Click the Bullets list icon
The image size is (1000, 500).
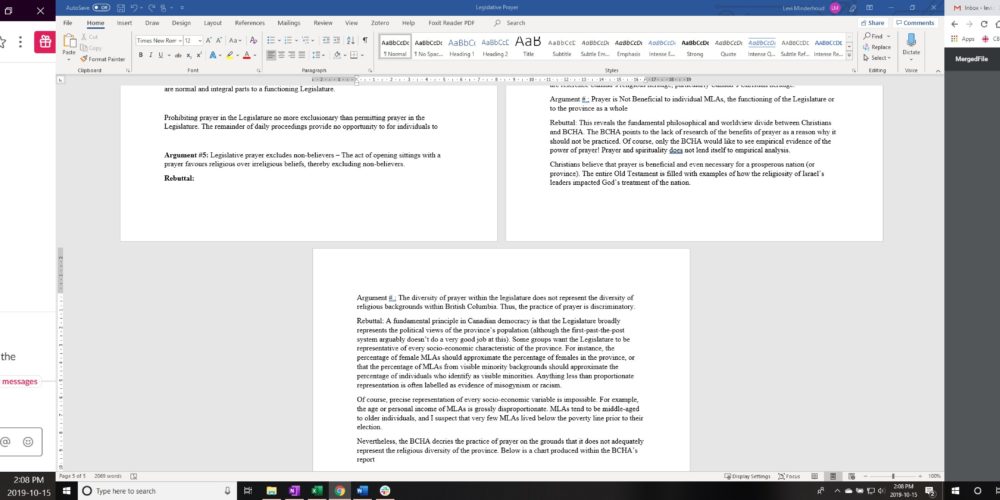(272, 41)
